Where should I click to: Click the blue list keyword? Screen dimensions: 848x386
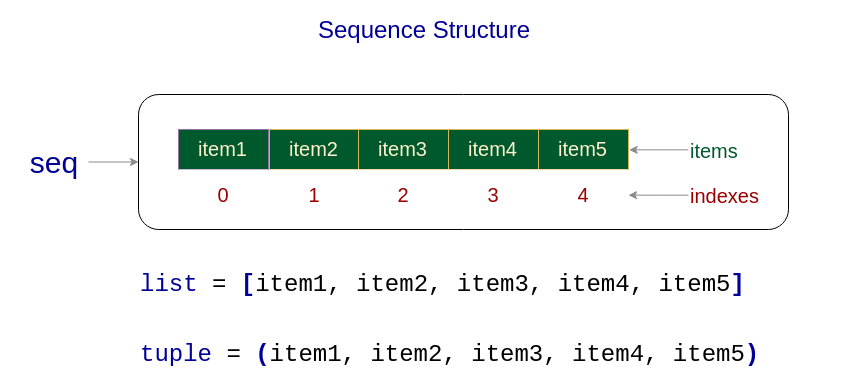tap(168, 283)
